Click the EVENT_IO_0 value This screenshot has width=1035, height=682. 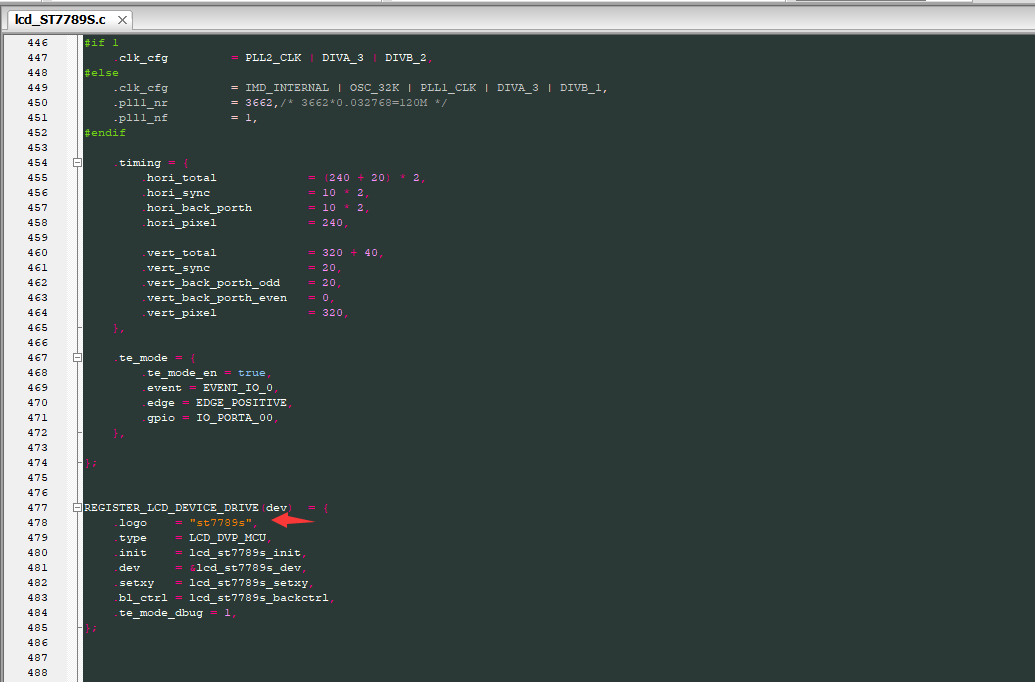tap(238, 388)
